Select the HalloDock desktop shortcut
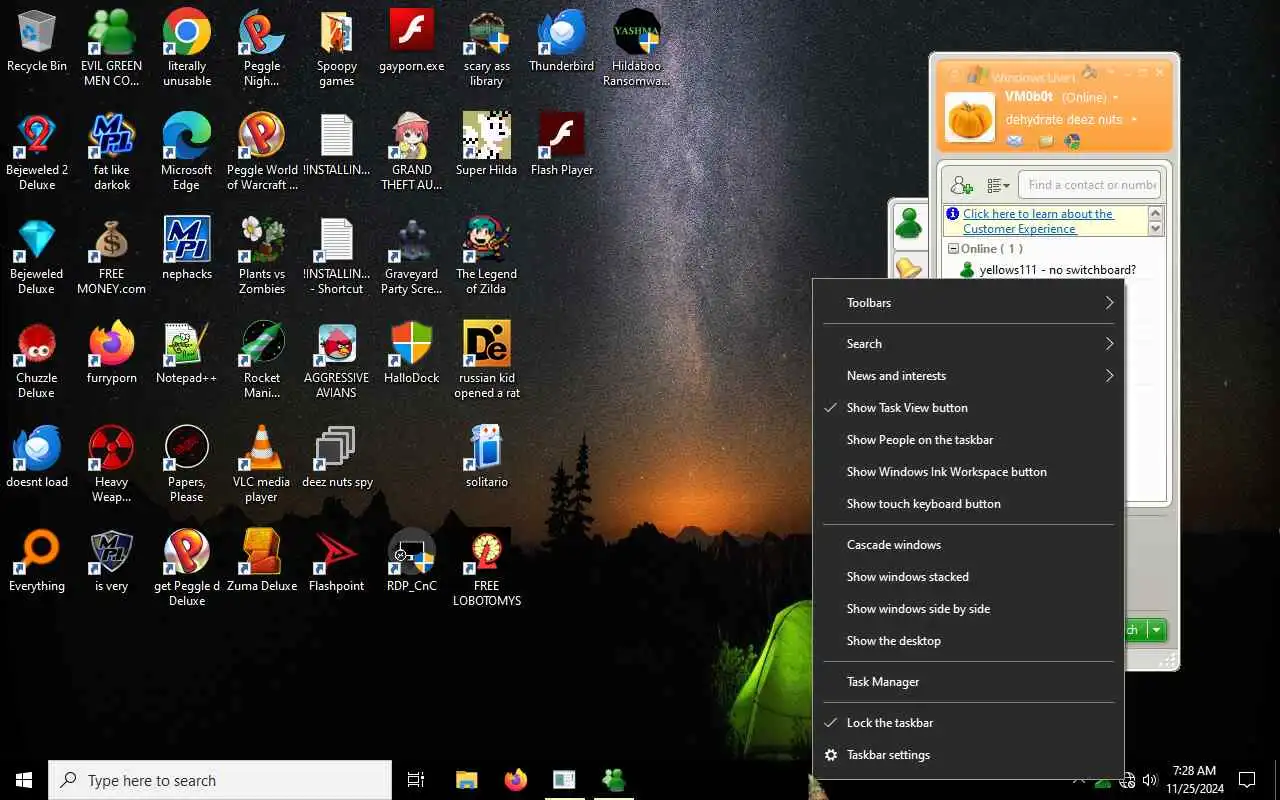The width and height of the screenshot is (1280, 800). click(412, 353)
